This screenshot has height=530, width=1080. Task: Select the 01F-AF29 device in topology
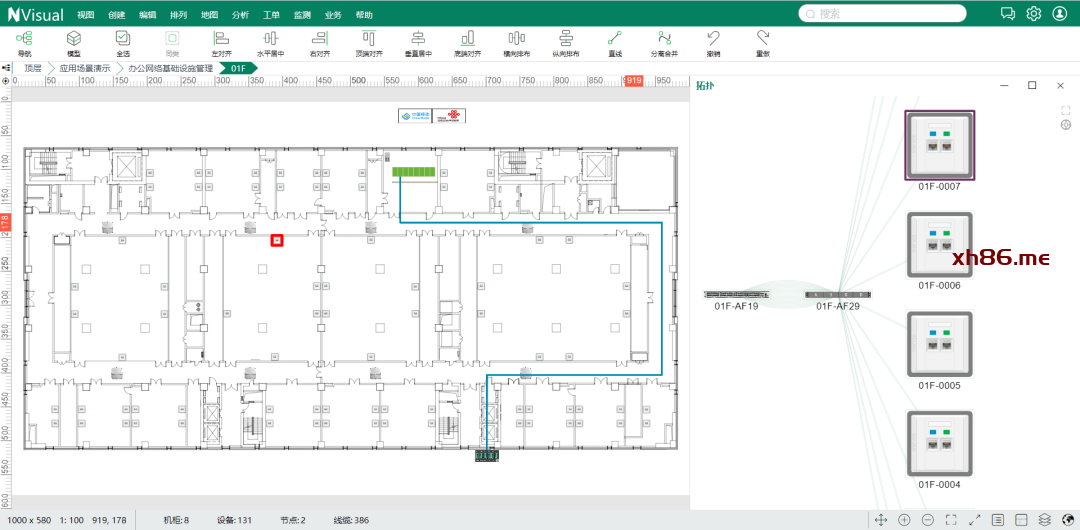pos(838,294)
